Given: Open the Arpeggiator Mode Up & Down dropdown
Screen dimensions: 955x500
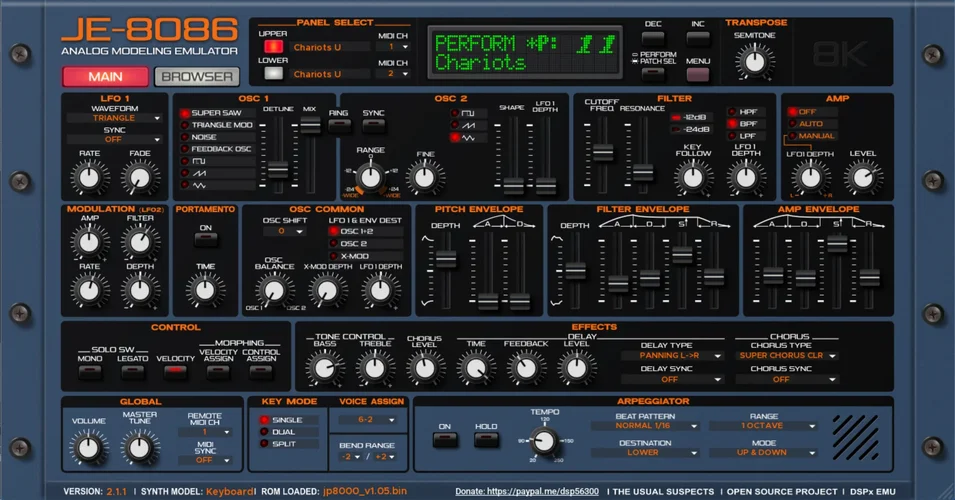Looking at the screenshot, I should click(x=763, y=453).
